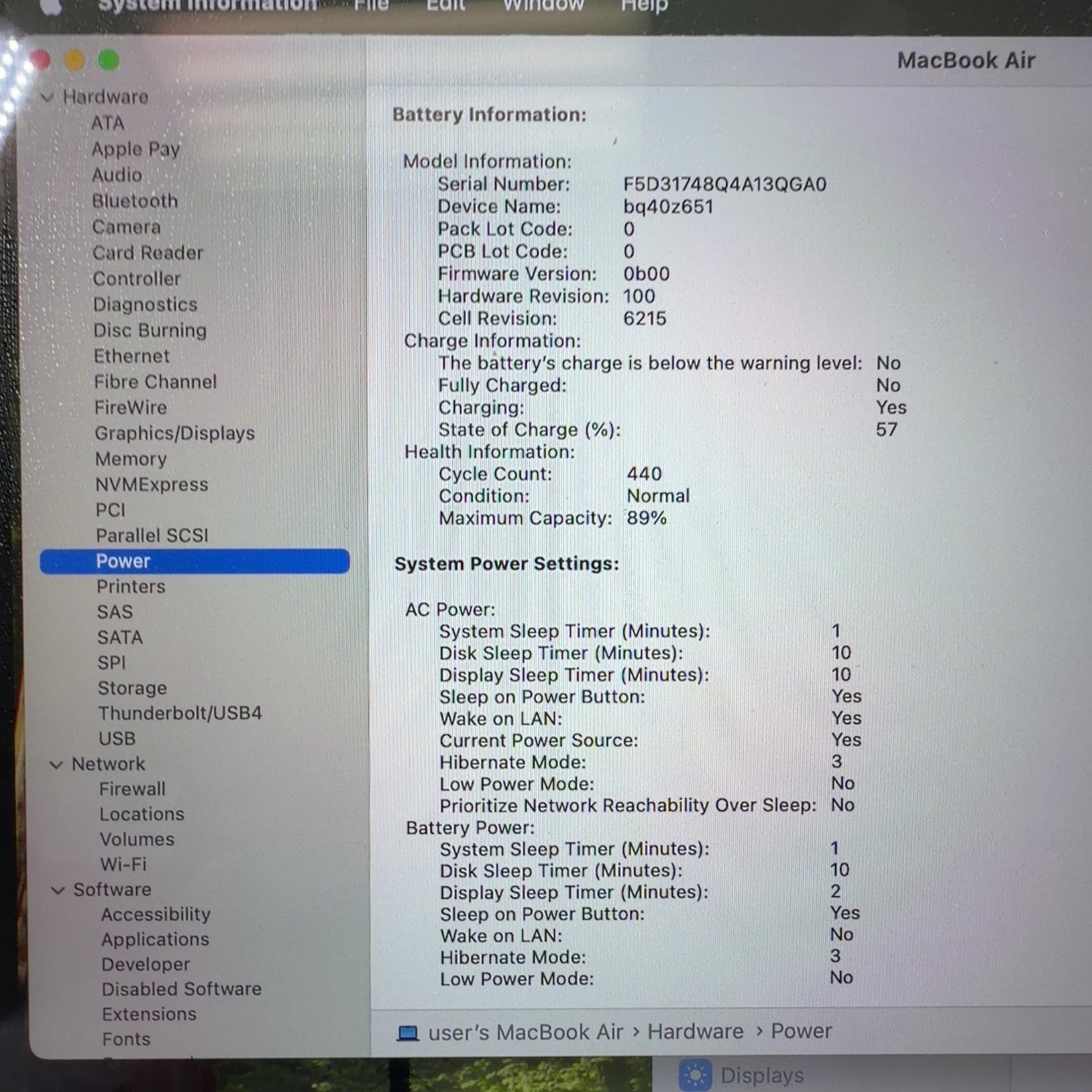
Task: Click the laptop icon in path bar
Action: 408,1032
